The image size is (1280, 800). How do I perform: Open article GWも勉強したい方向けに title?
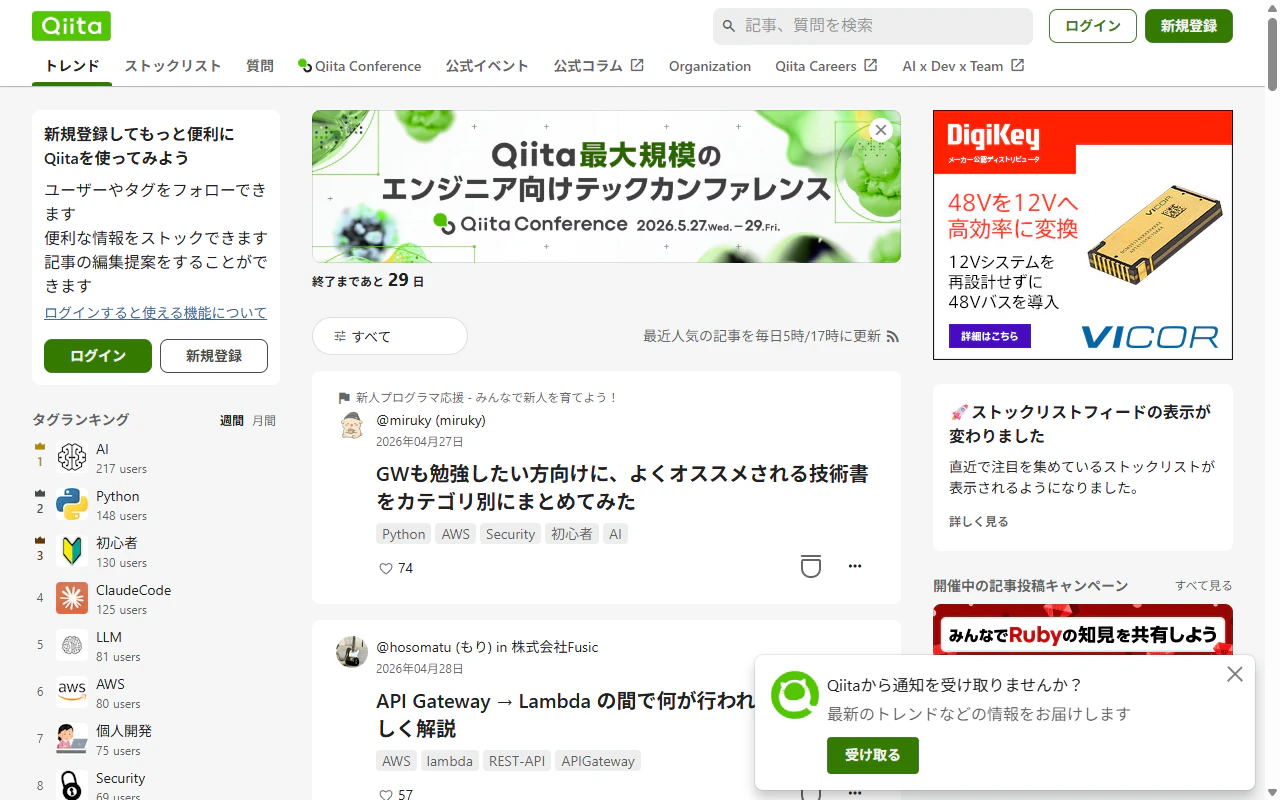(x=622, y=487)
